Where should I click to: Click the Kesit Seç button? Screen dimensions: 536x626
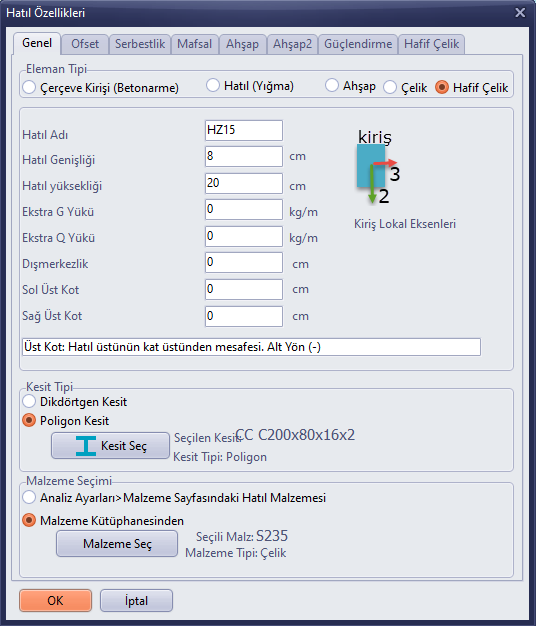point(111,446)
